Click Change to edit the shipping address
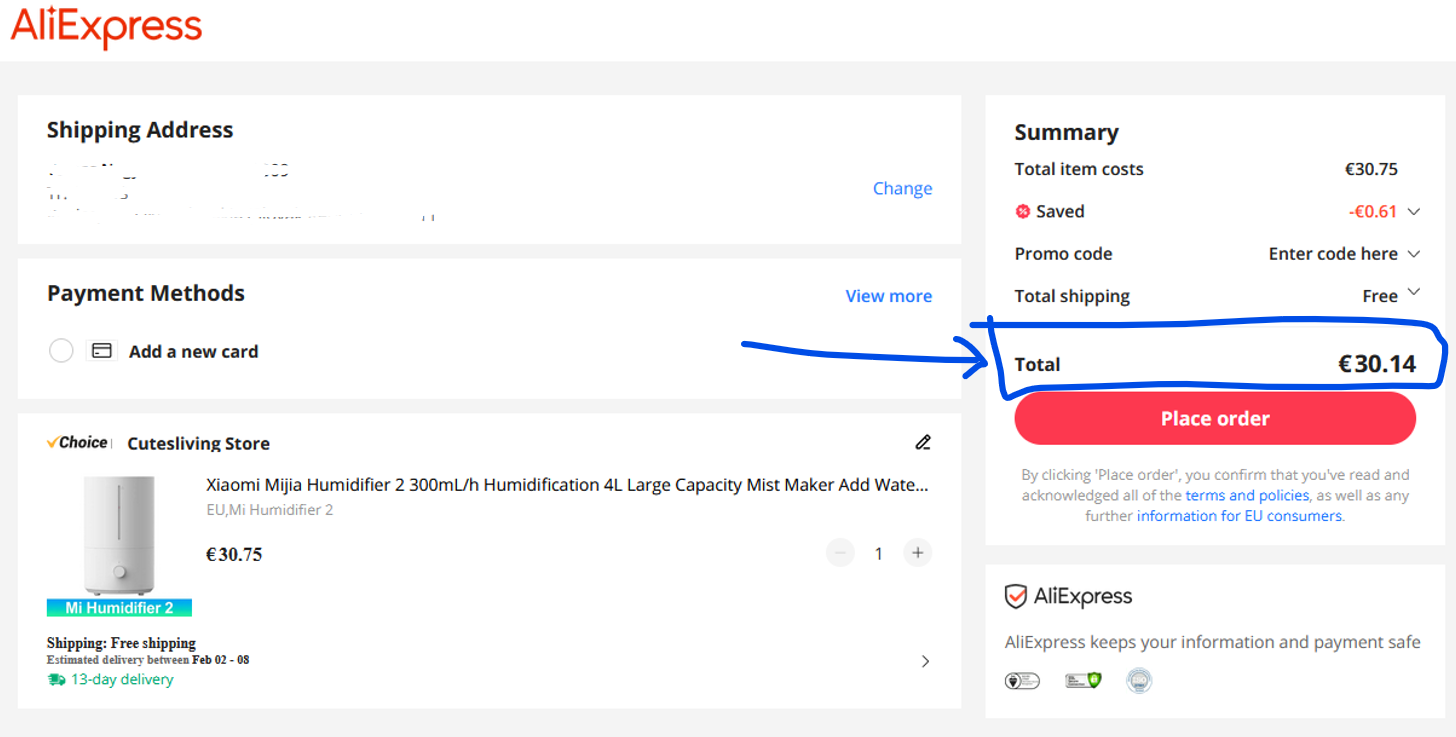Image resolution: width=1456 pixels, height=737 pixels. (x=902, y=188)
